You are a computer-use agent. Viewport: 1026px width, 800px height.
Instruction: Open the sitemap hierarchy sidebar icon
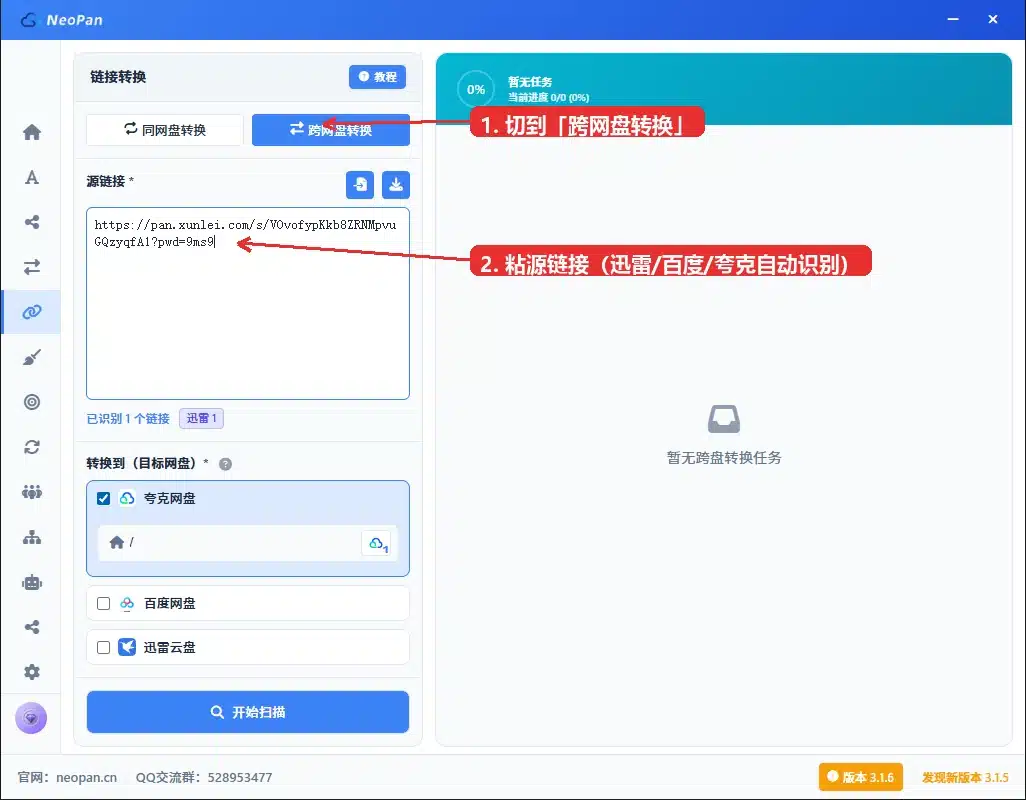point(31,537)
